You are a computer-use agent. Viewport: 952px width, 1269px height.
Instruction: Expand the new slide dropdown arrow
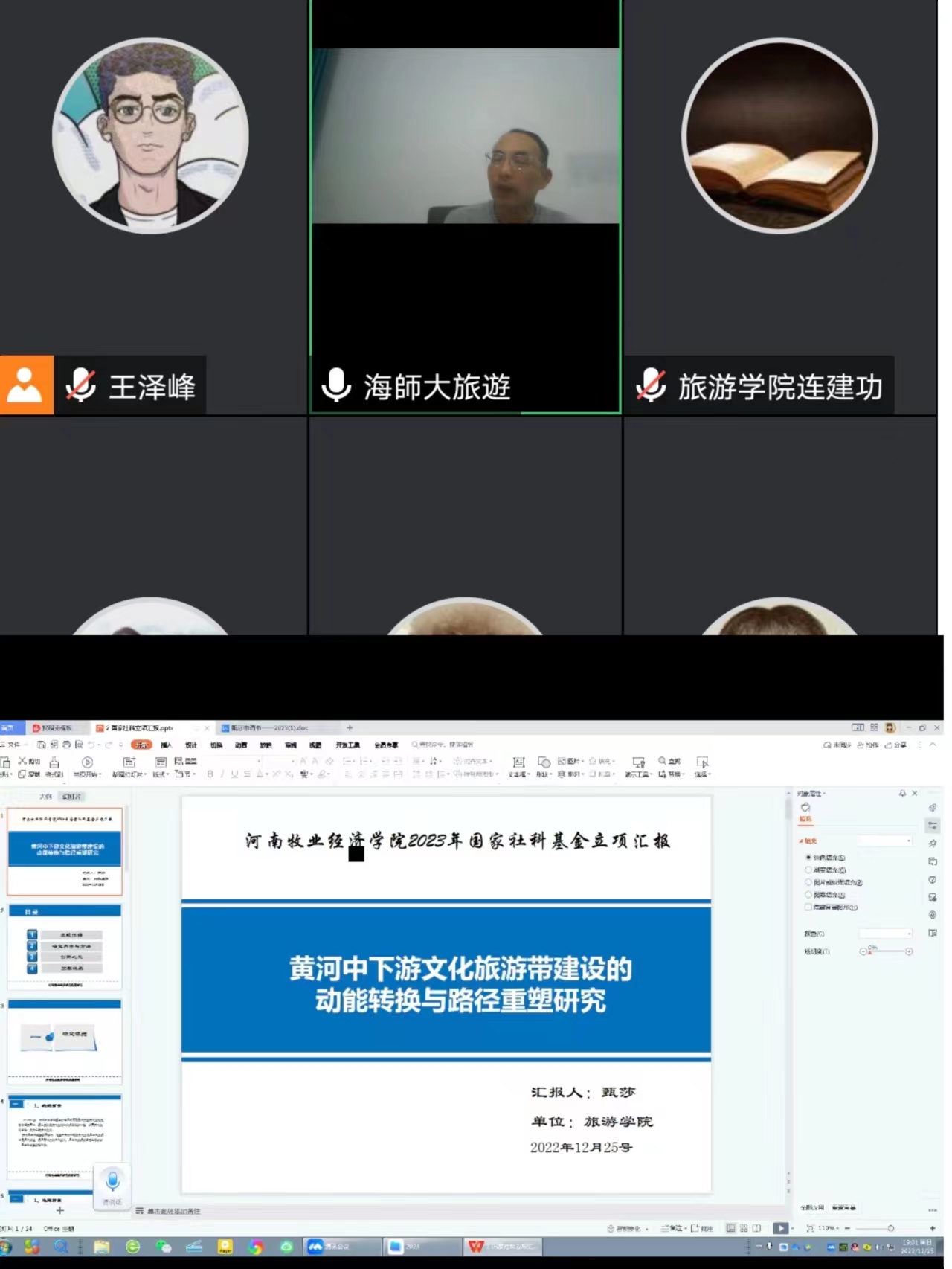click(145, 774)
